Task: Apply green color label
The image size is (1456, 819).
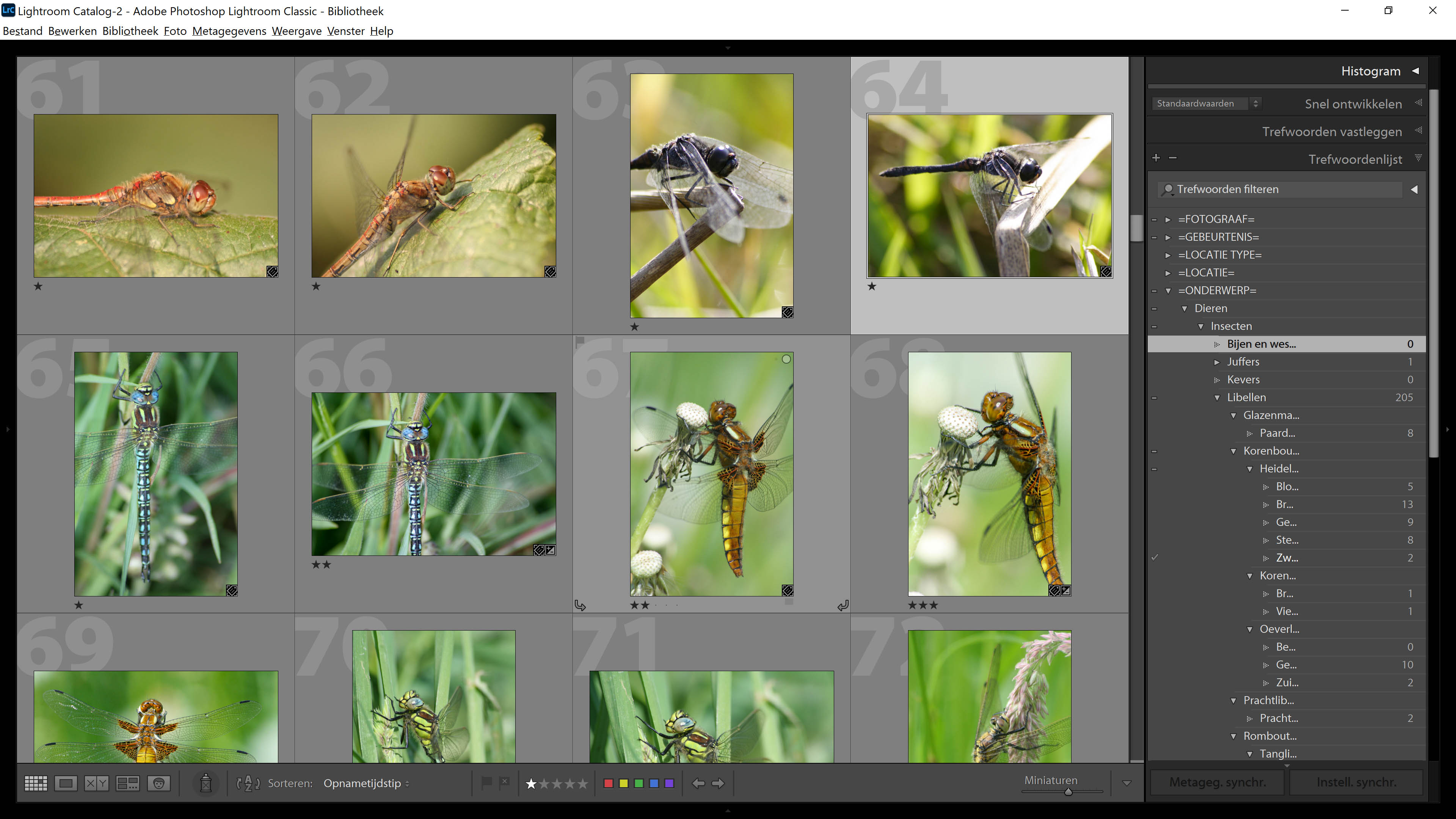Action: [639, 783]
